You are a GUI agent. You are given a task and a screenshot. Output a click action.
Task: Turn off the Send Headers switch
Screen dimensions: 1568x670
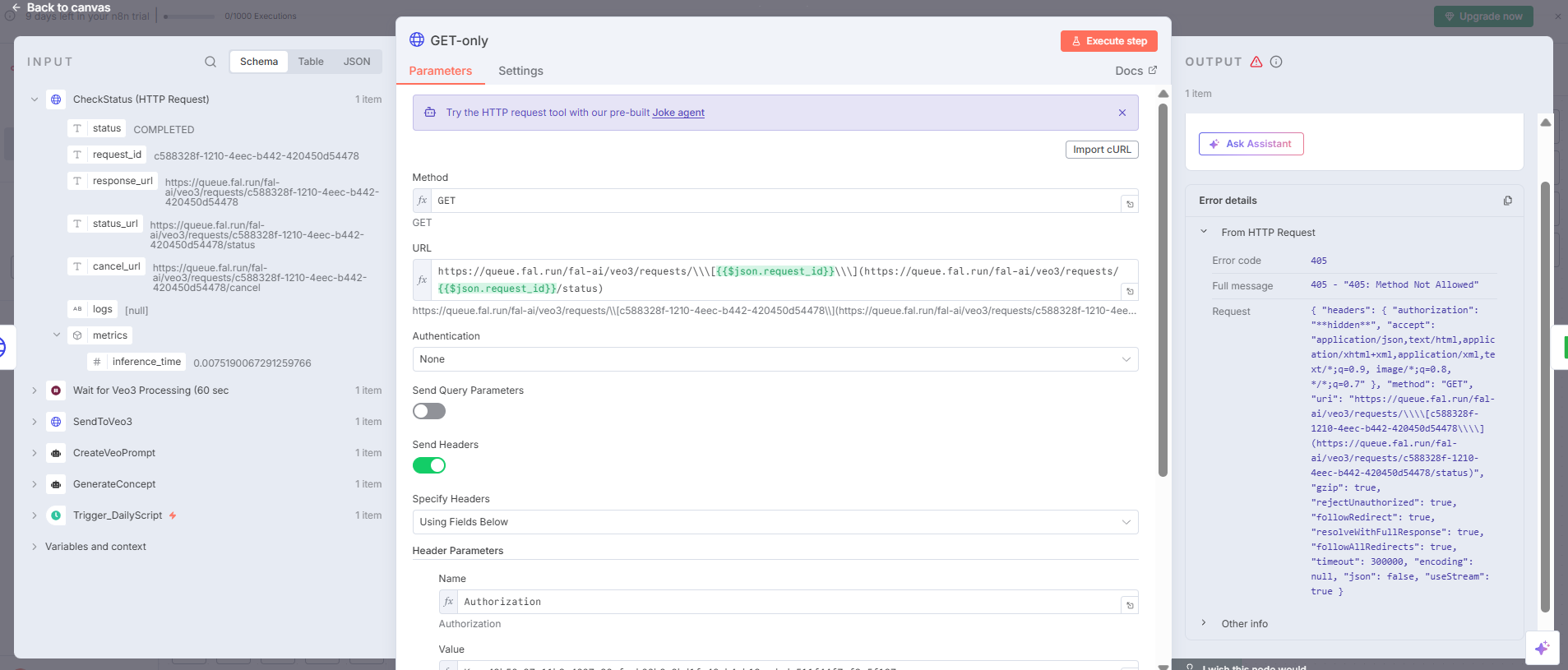click(x=429, y=465)
